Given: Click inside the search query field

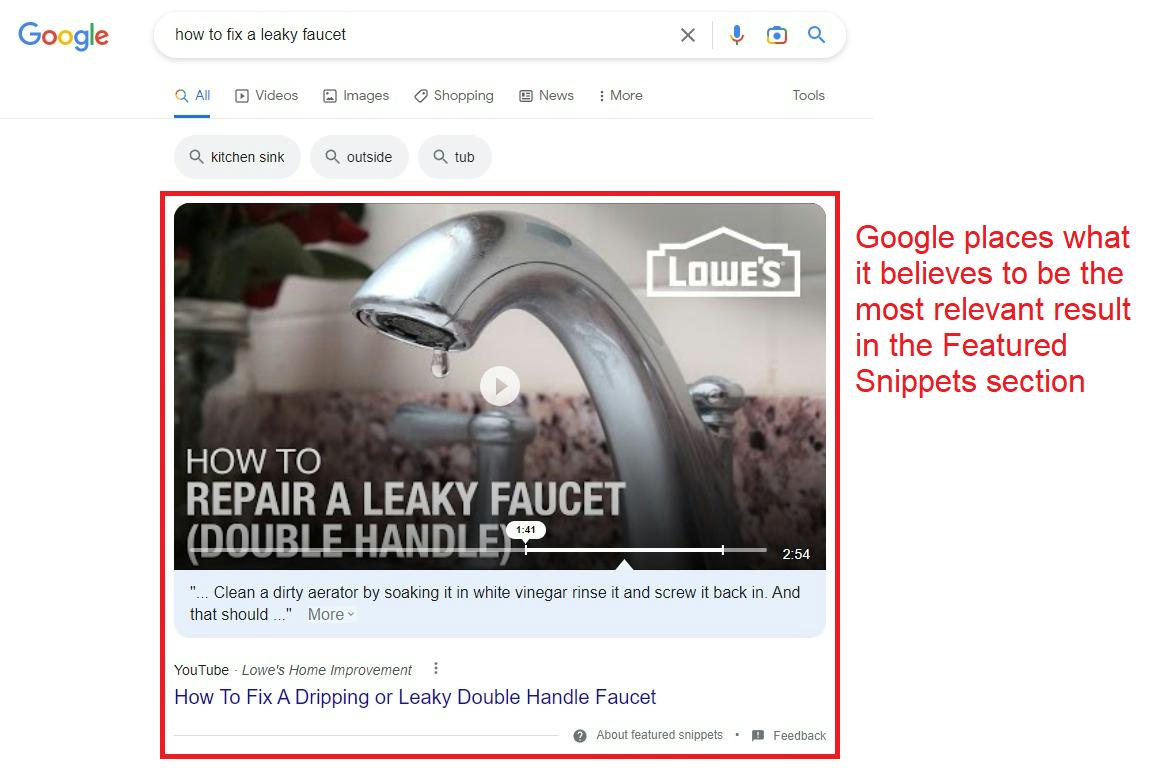Looking at the screenshot, I should [x=416, y=35].
